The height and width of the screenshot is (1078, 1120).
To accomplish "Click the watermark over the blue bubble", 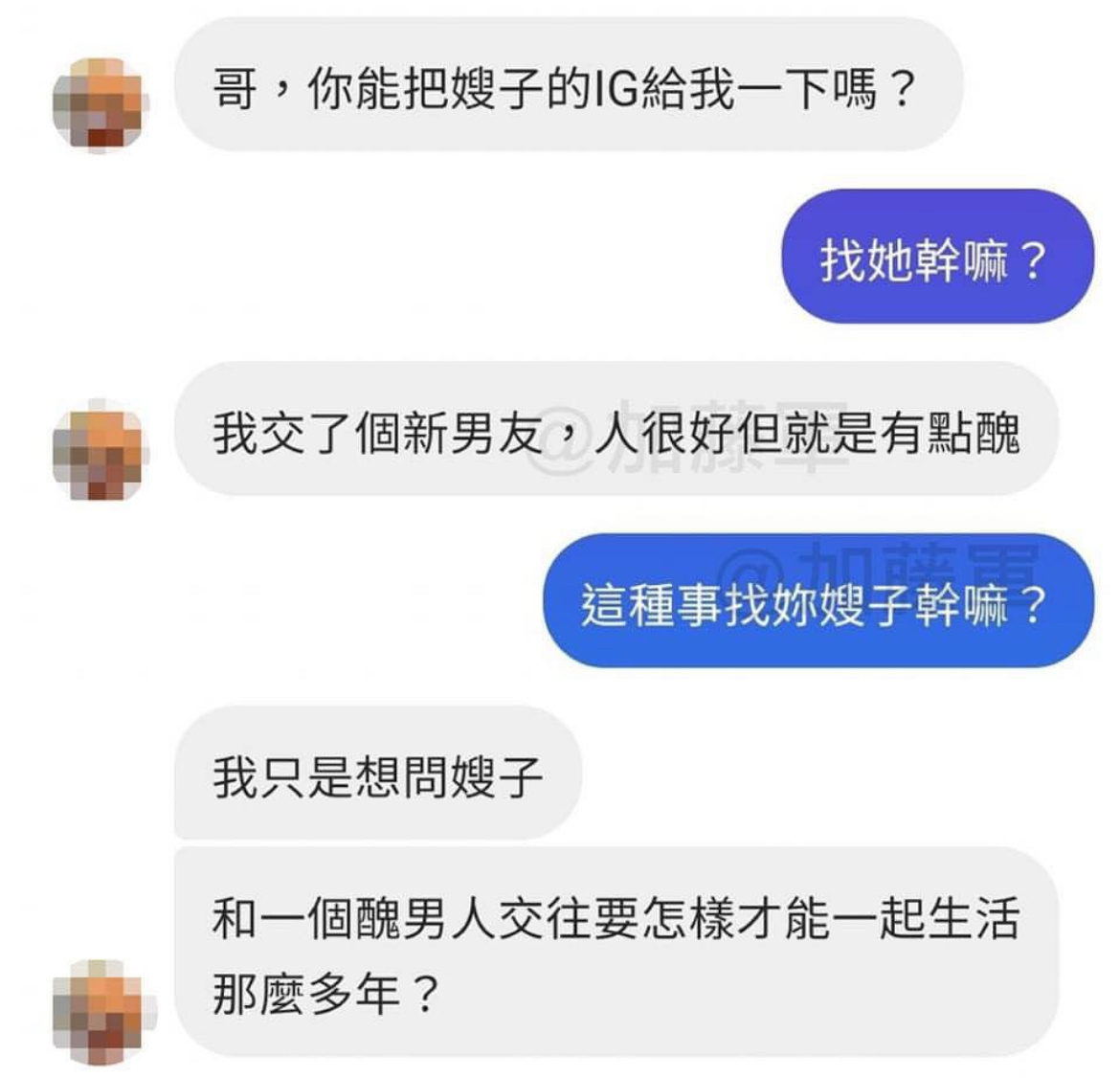I will coord(879,568).
